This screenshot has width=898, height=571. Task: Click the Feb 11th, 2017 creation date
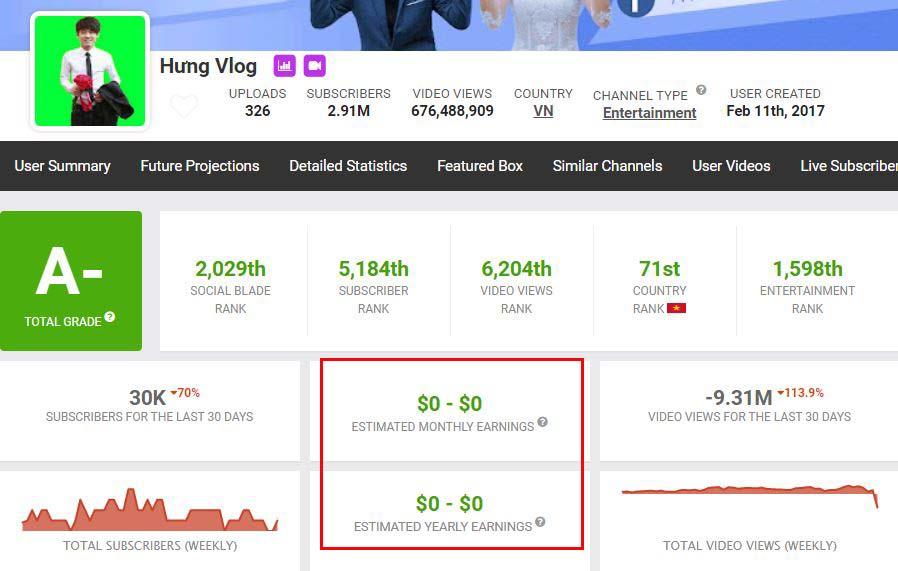click(x=775, y=111)
